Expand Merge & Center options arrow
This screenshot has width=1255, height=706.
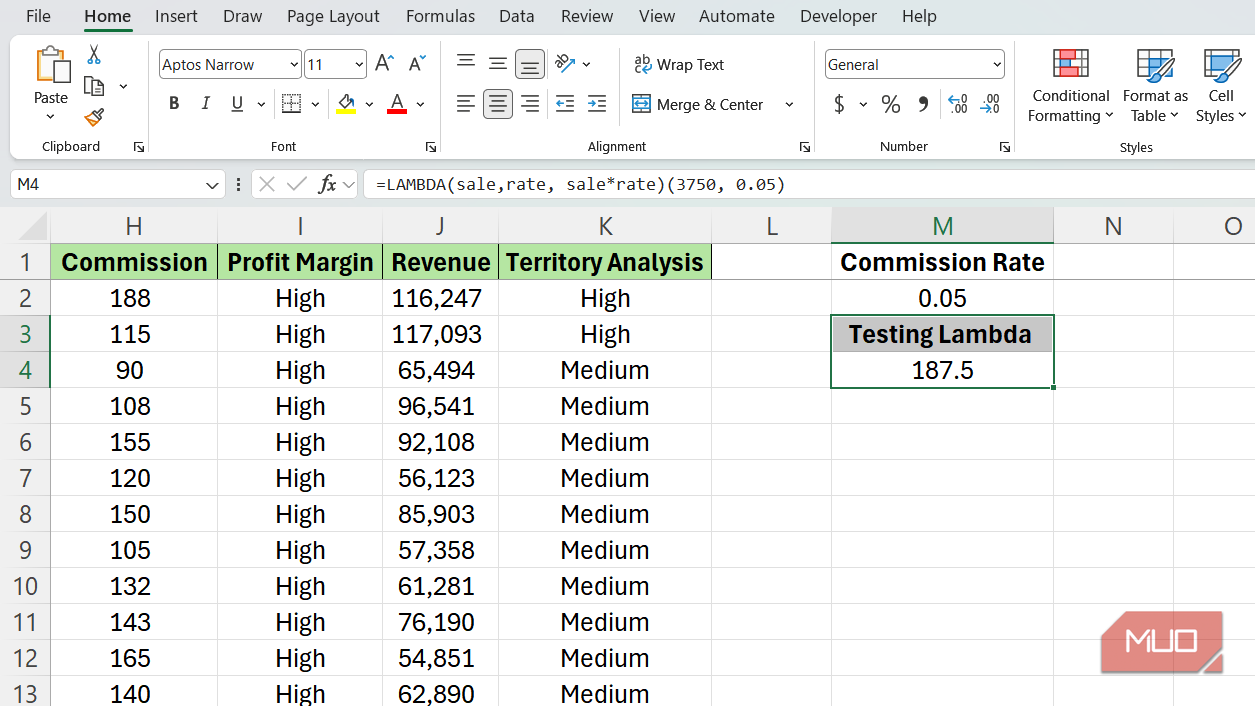point(789,104)
